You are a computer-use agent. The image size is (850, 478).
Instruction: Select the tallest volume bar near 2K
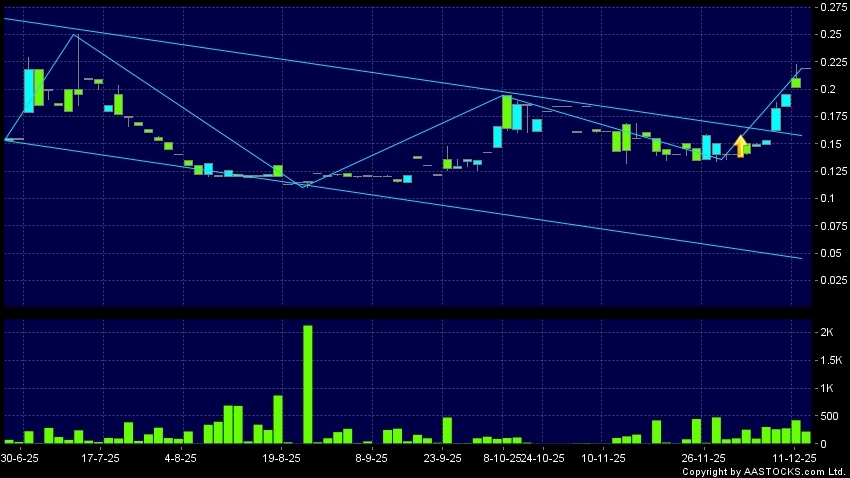308,384
